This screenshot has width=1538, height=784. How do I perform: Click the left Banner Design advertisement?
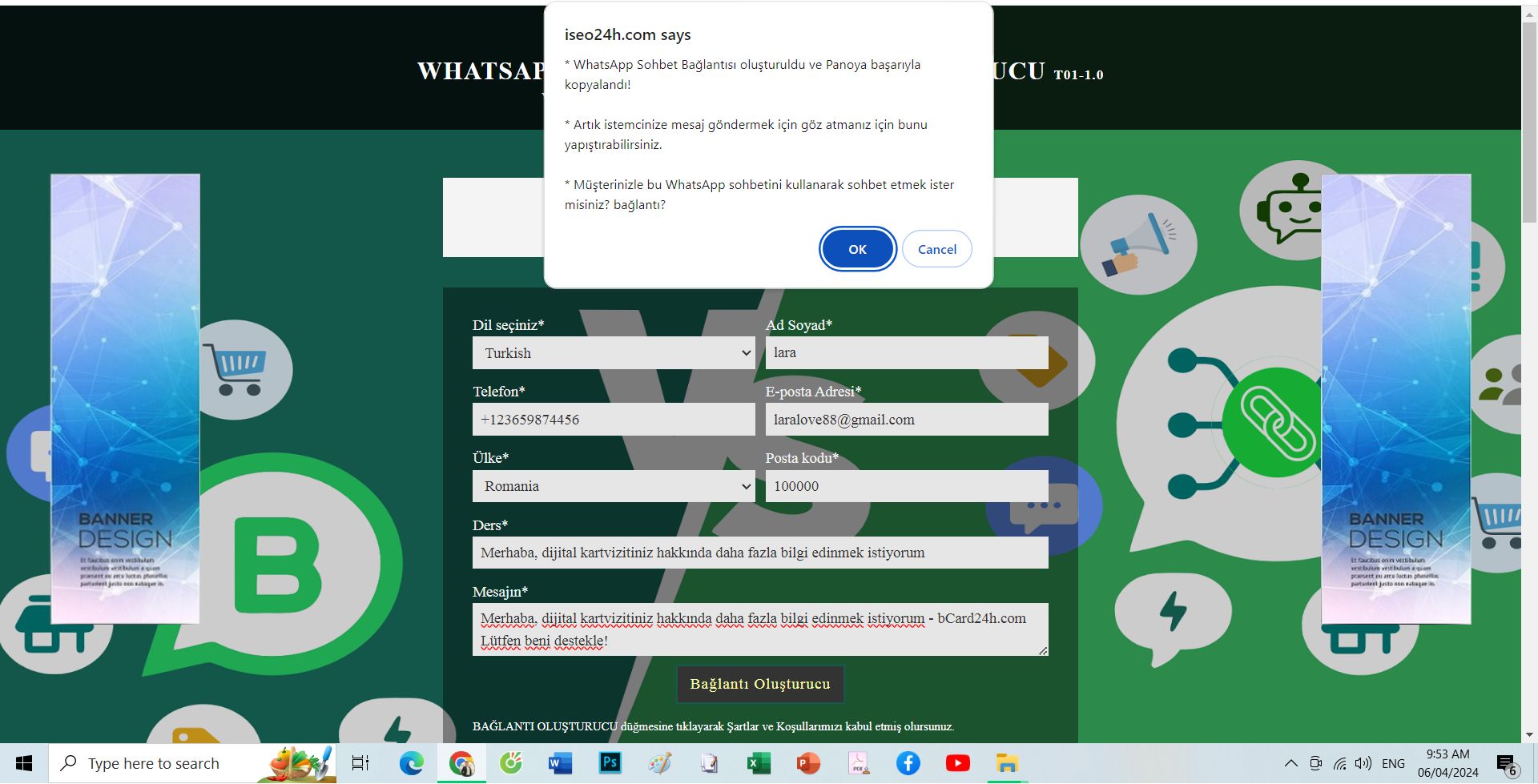[125, 398]
